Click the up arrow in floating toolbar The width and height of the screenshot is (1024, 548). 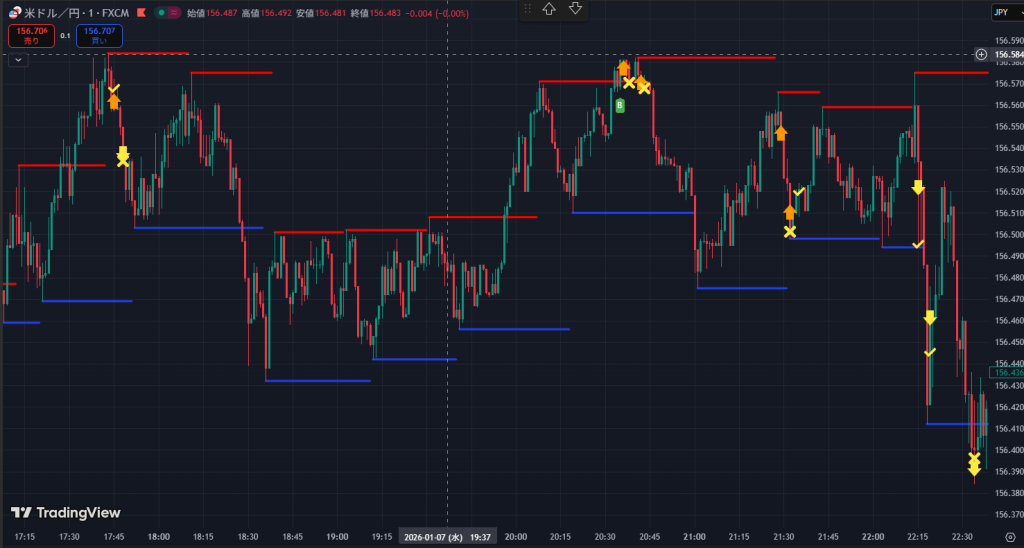[x=549, y=9]
